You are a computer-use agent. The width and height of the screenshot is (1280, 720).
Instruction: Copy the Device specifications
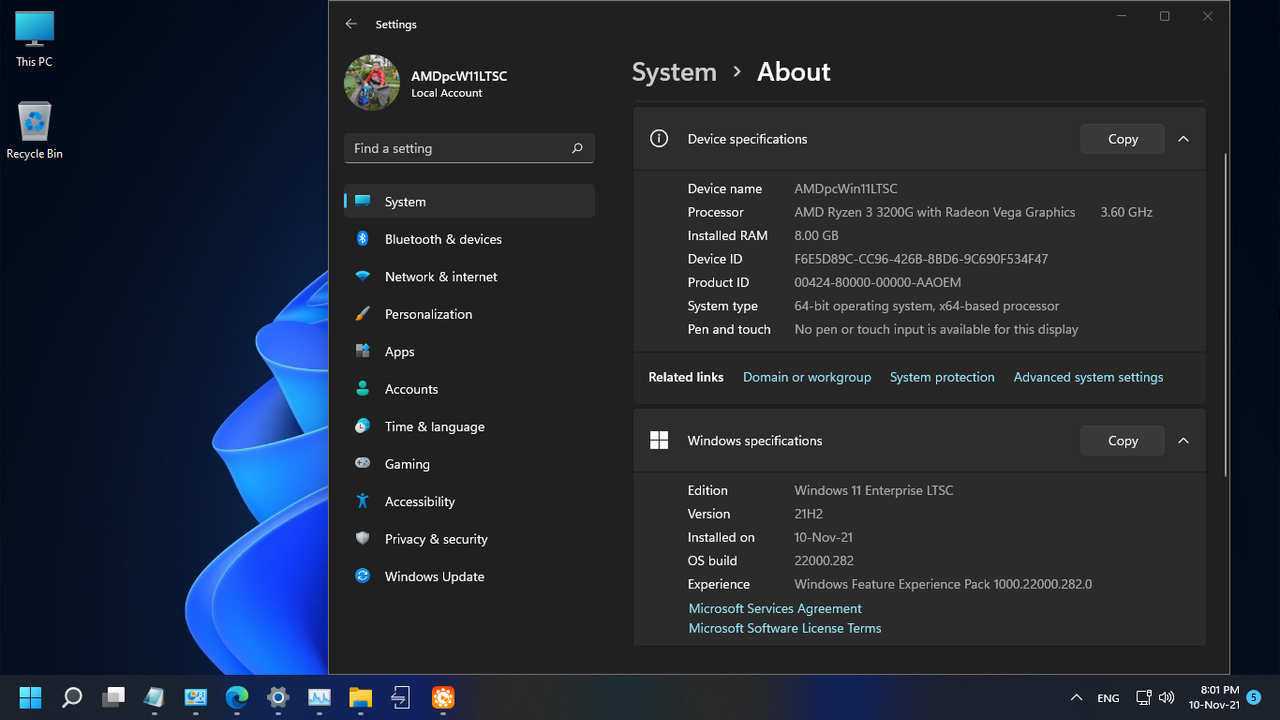1122,139
